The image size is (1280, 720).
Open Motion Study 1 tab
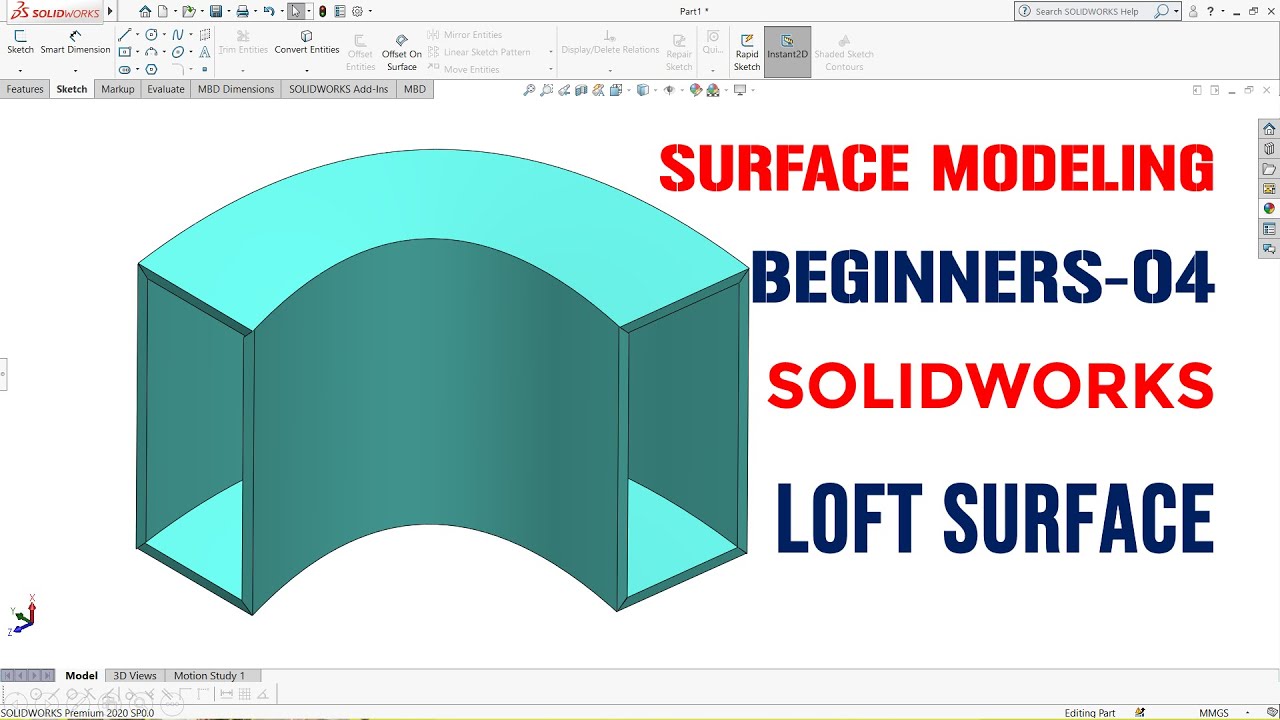[209, 676]
